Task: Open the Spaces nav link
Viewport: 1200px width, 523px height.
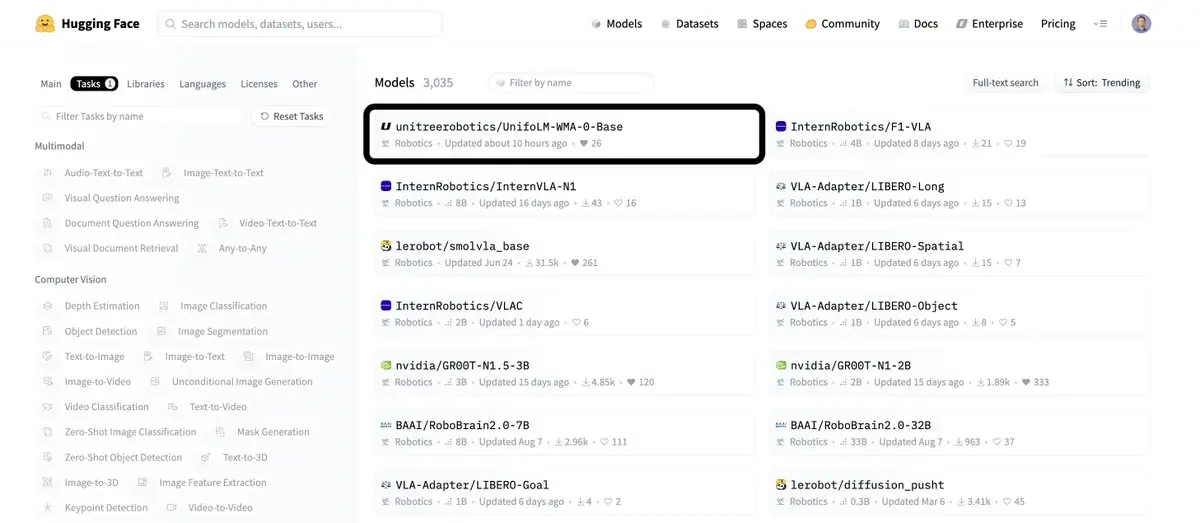Action: (x=762, y=24)
